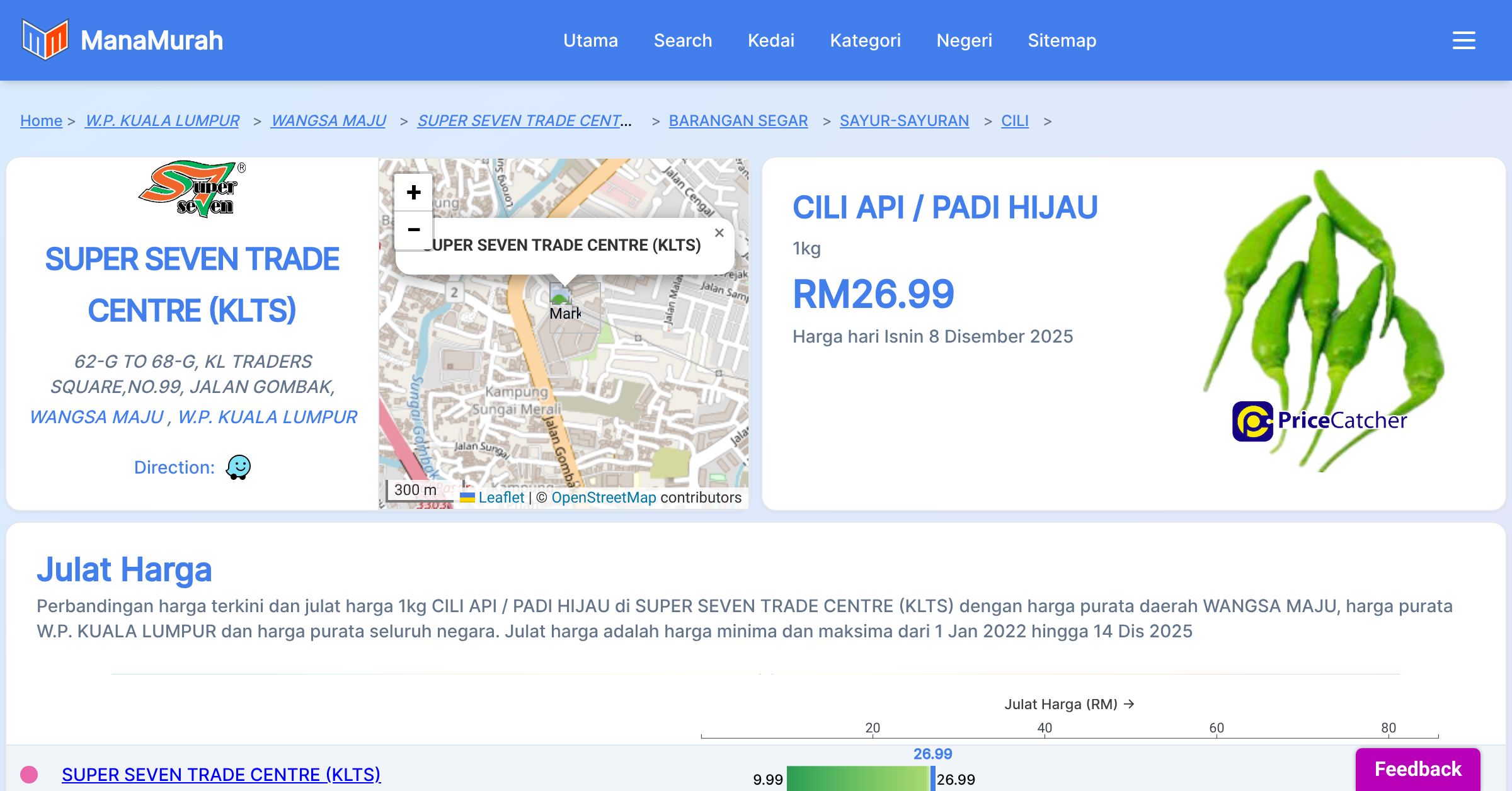
Task: Close the map popup
Action: pos(719,233)
